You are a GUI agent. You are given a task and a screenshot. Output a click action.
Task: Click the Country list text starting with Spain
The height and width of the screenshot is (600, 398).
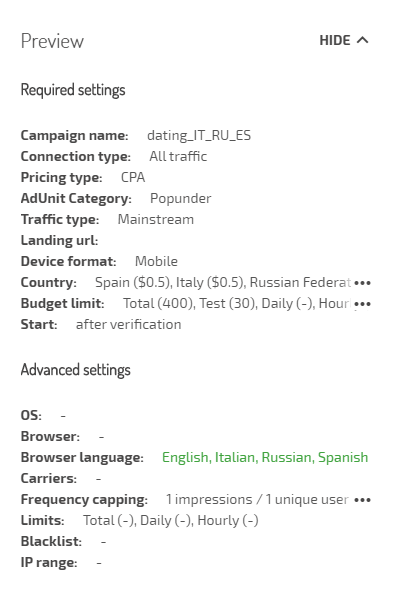point(223,282)
